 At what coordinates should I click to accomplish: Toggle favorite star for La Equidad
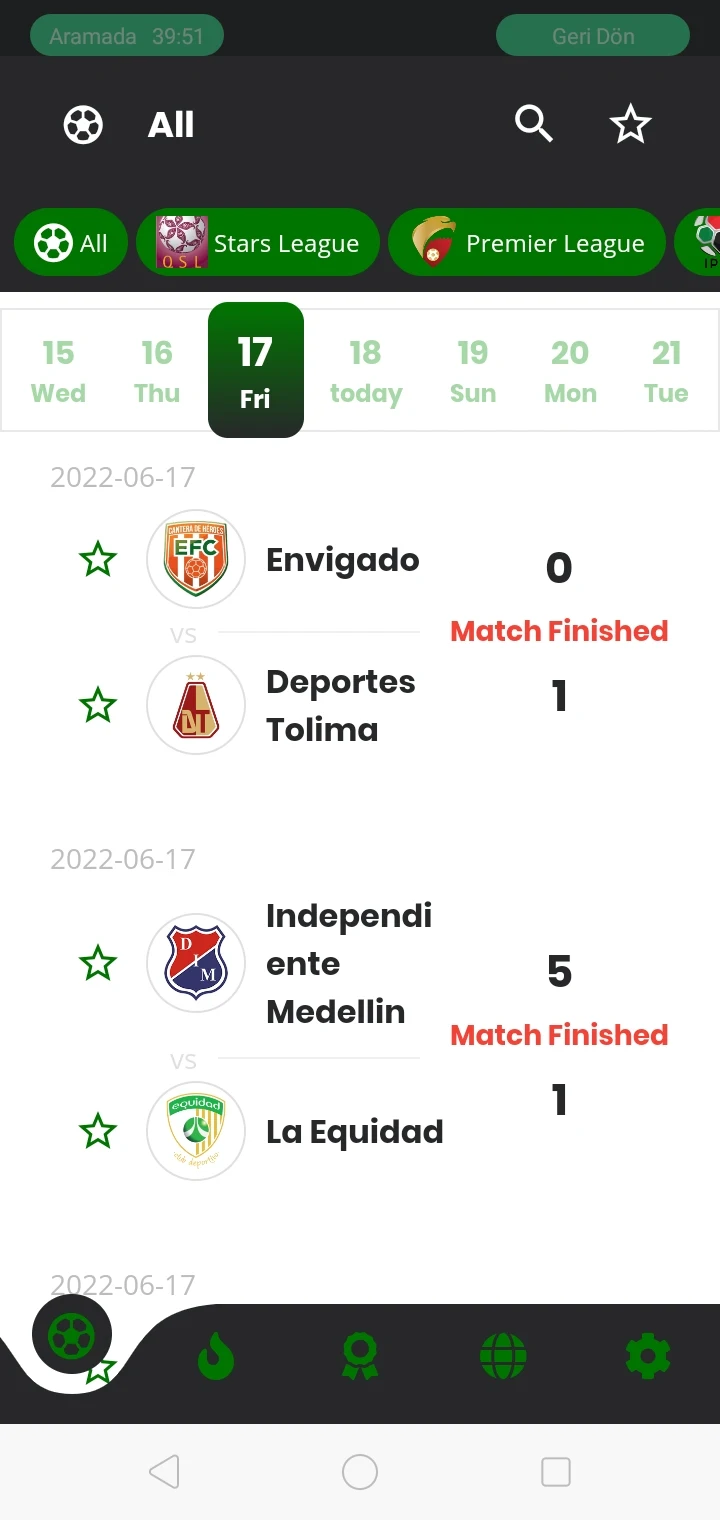[x=98, y=1131]
